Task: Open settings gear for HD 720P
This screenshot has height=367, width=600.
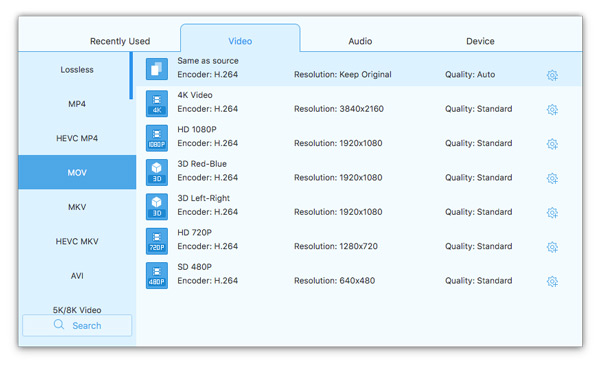Action: 552,247
